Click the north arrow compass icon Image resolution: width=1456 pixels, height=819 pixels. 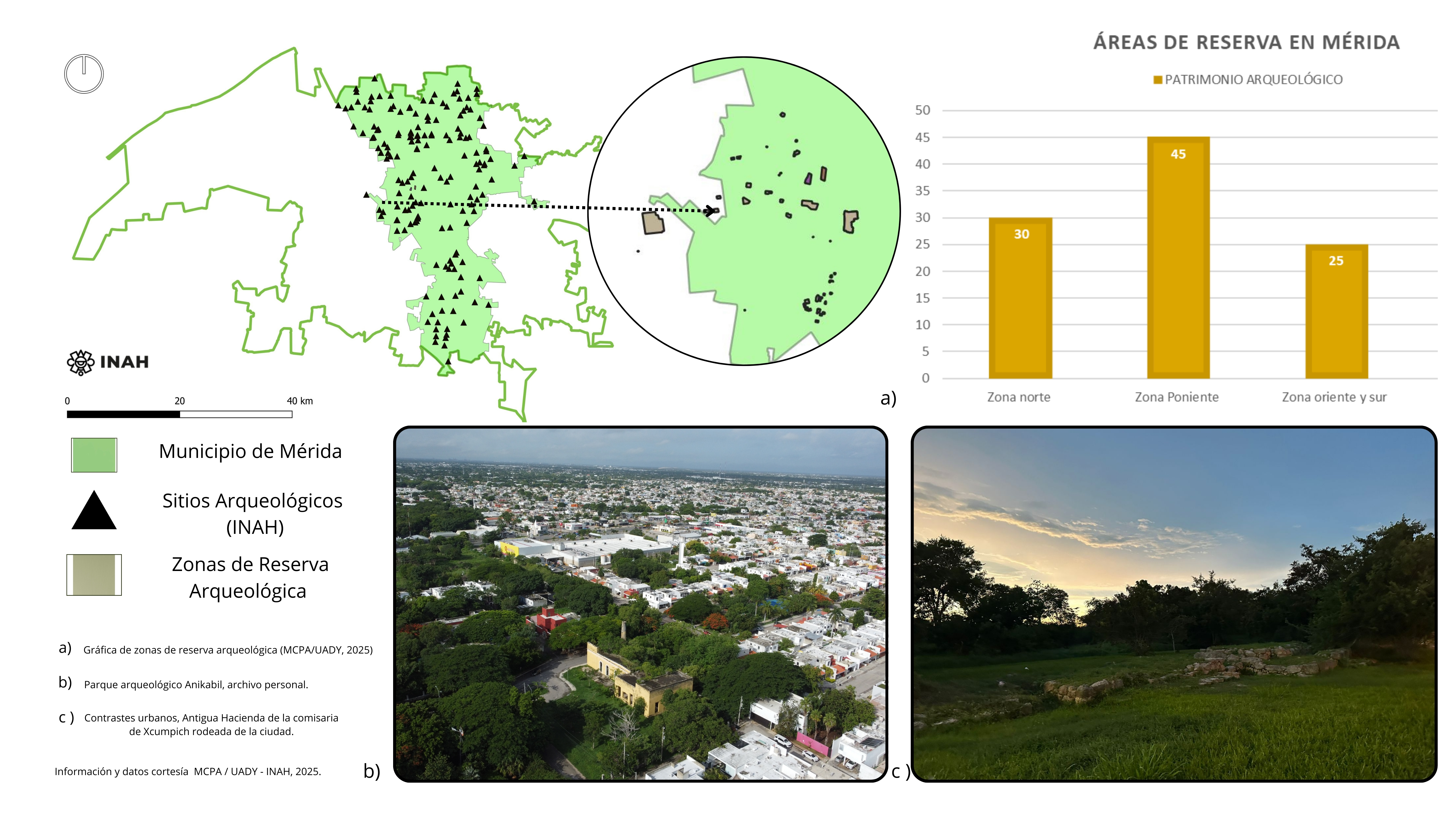[x=84, y=74]
